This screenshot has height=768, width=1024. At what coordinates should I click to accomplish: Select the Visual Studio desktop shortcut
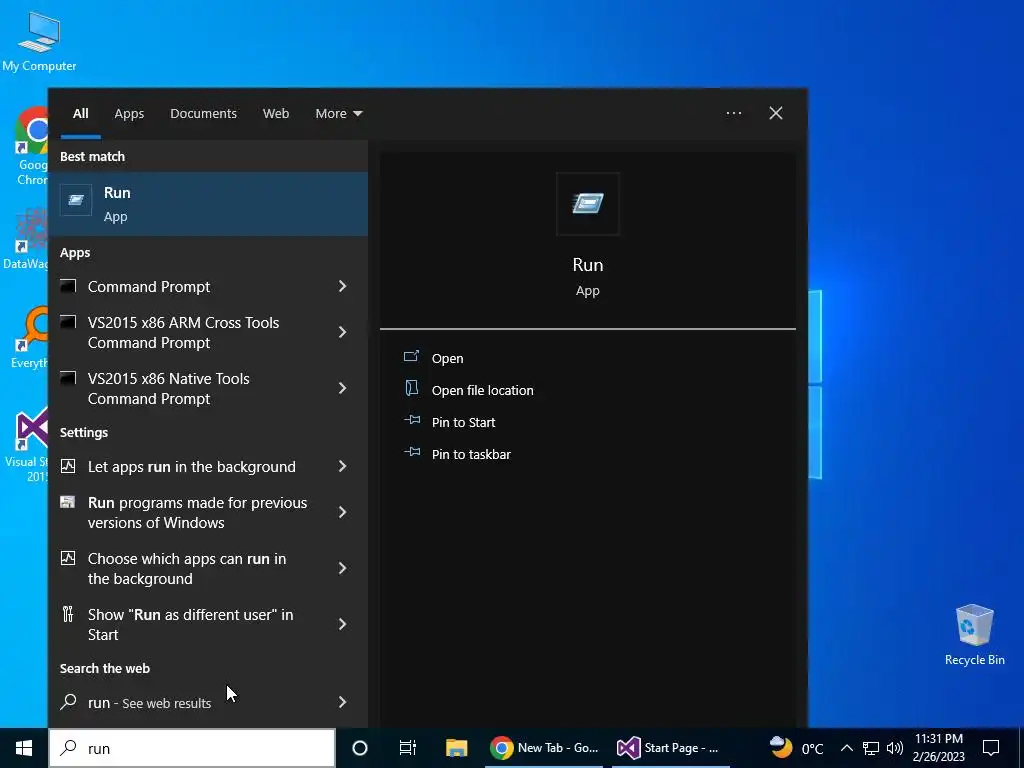pos(27,444)
